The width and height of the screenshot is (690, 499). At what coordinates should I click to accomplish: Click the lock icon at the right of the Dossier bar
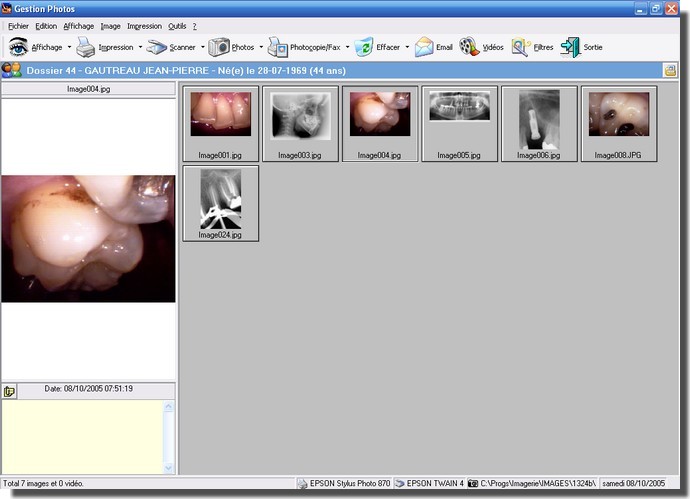coord(669,70)
